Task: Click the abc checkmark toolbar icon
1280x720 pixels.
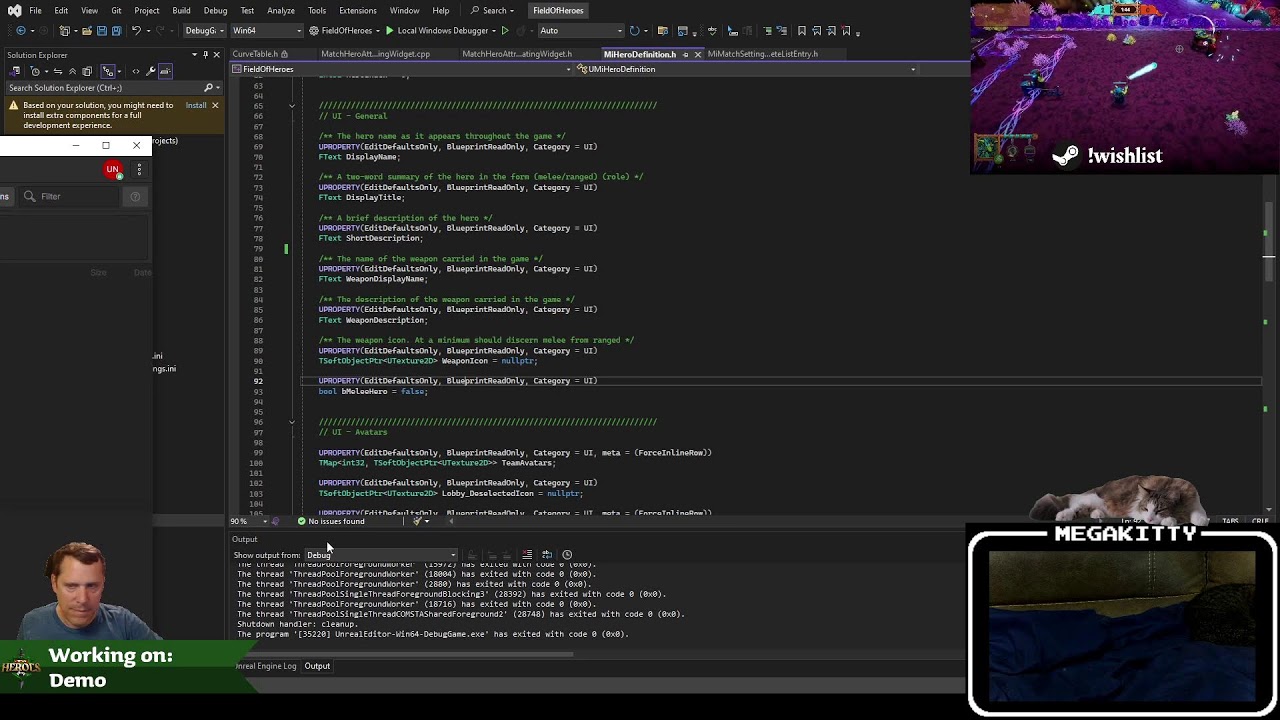Action: [x=712, y=31]
